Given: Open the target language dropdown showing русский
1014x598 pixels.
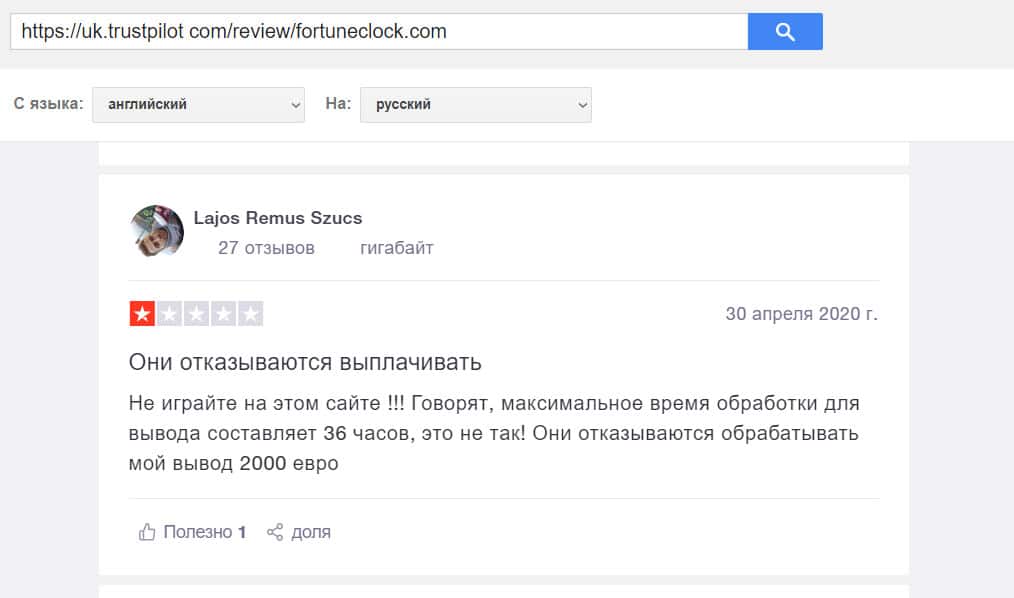Looking at the screenshot, I should click(x=476, y=104).
